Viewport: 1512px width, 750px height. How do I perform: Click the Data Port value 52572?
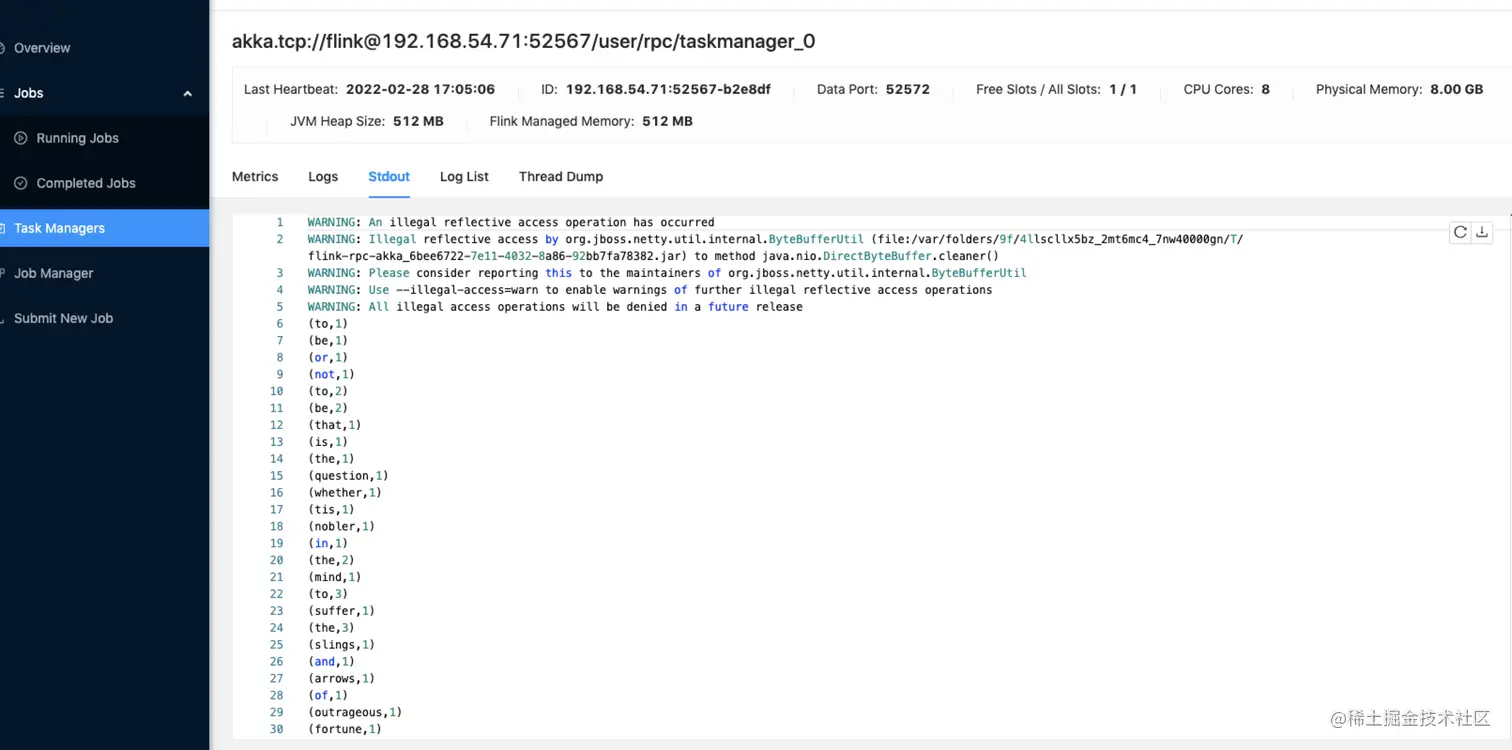click(x=908, y=89)
